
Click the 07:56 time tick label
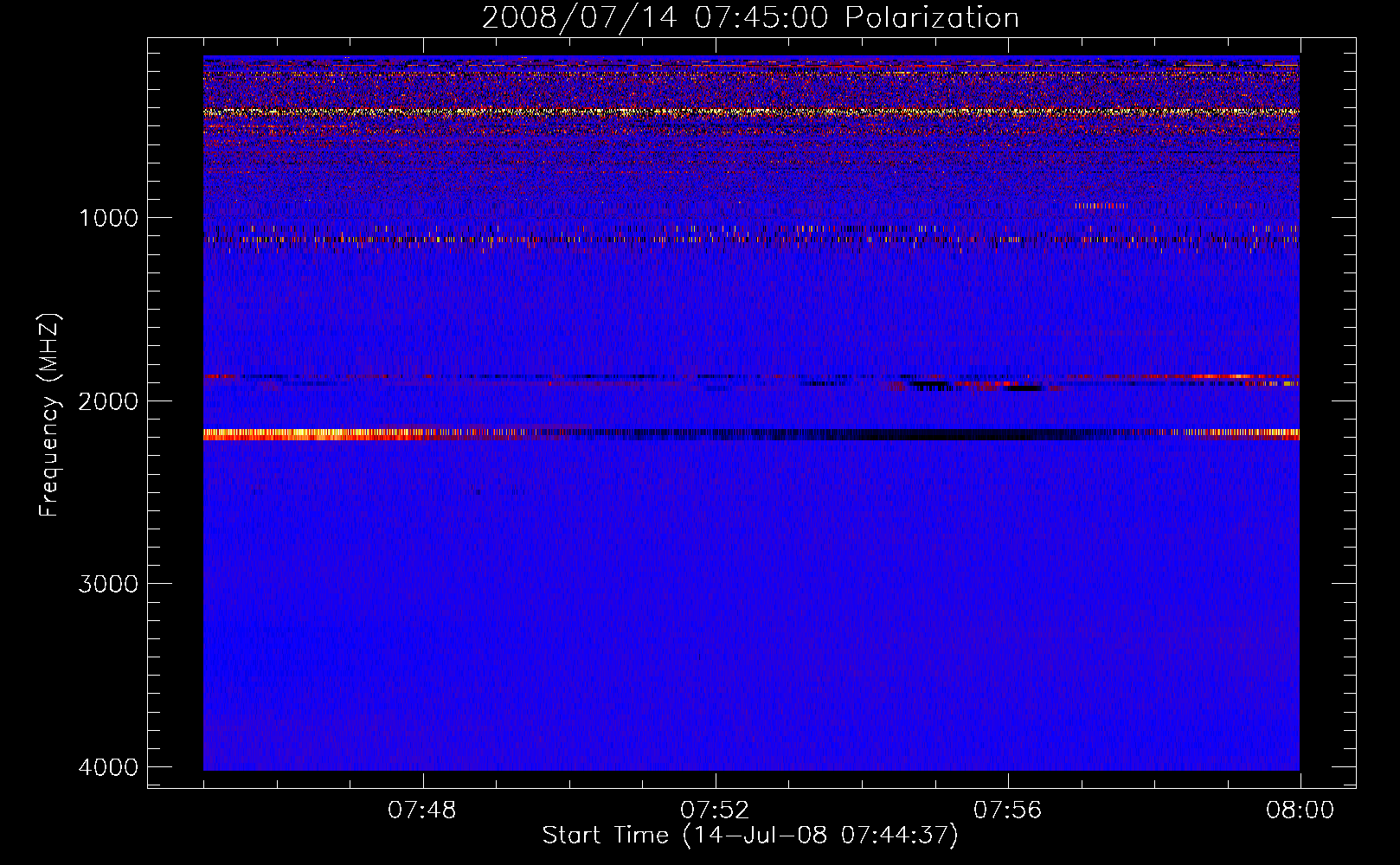coord(1008,811)
